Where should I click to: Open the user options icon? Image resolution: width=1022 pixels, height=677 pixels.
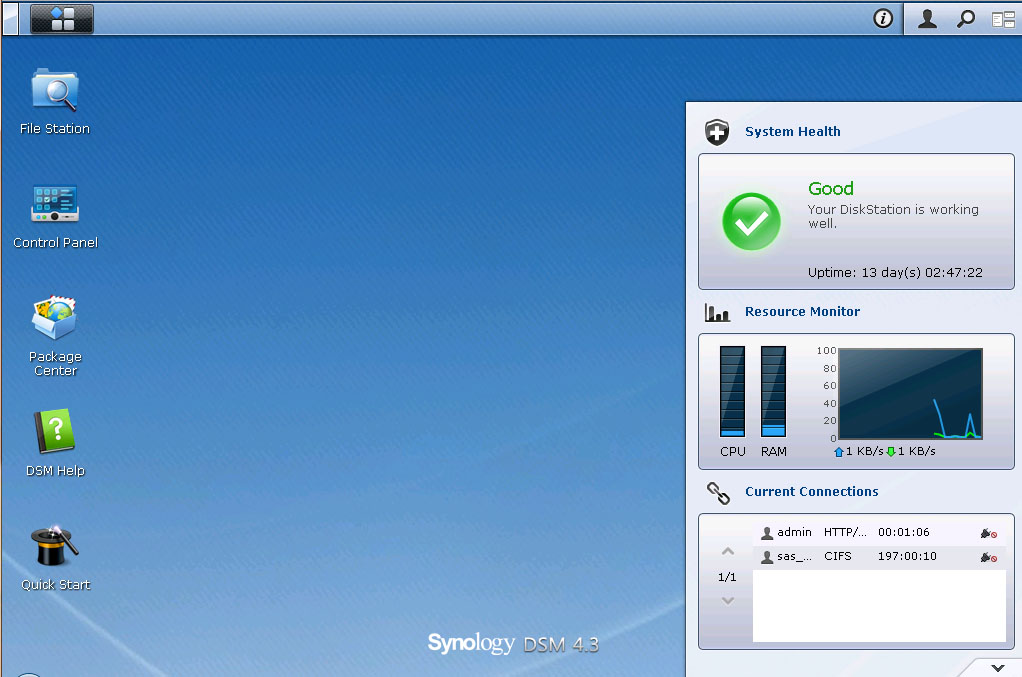[x=927, y=19]
